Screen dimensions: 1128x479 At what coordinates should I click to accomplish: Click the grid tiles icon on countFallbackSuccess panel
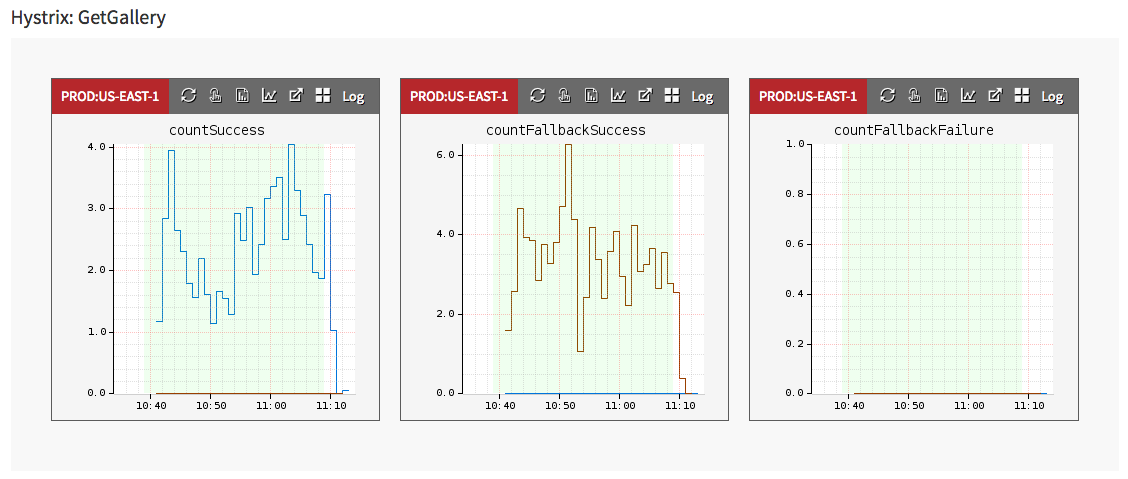[672, 96]
